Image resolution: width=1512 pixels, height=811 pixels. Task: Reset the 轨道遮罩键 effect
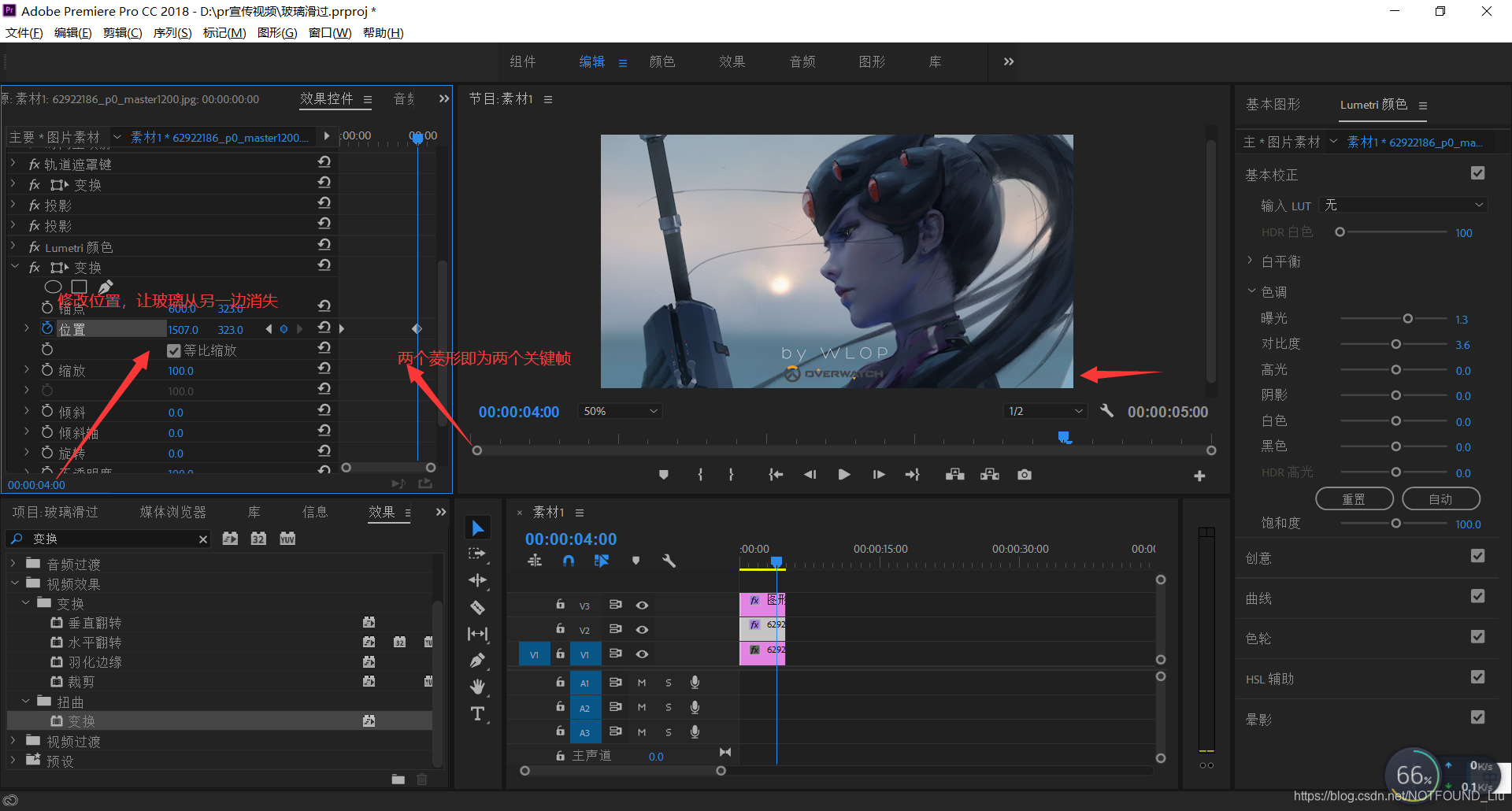tap(324, 162)
